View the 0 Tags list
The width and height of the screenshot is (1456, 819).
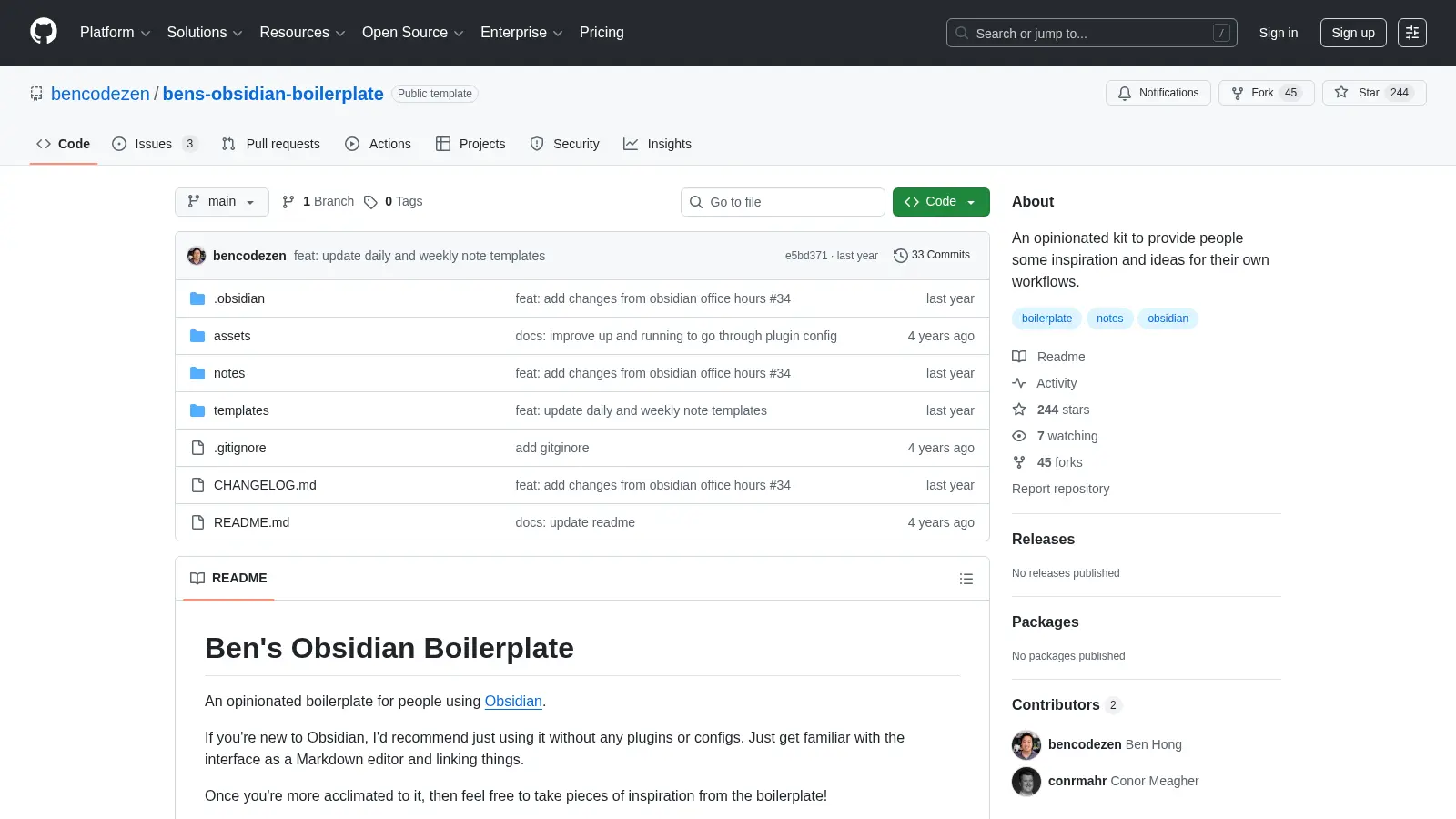pyautogui.click(x=393, y=202)
